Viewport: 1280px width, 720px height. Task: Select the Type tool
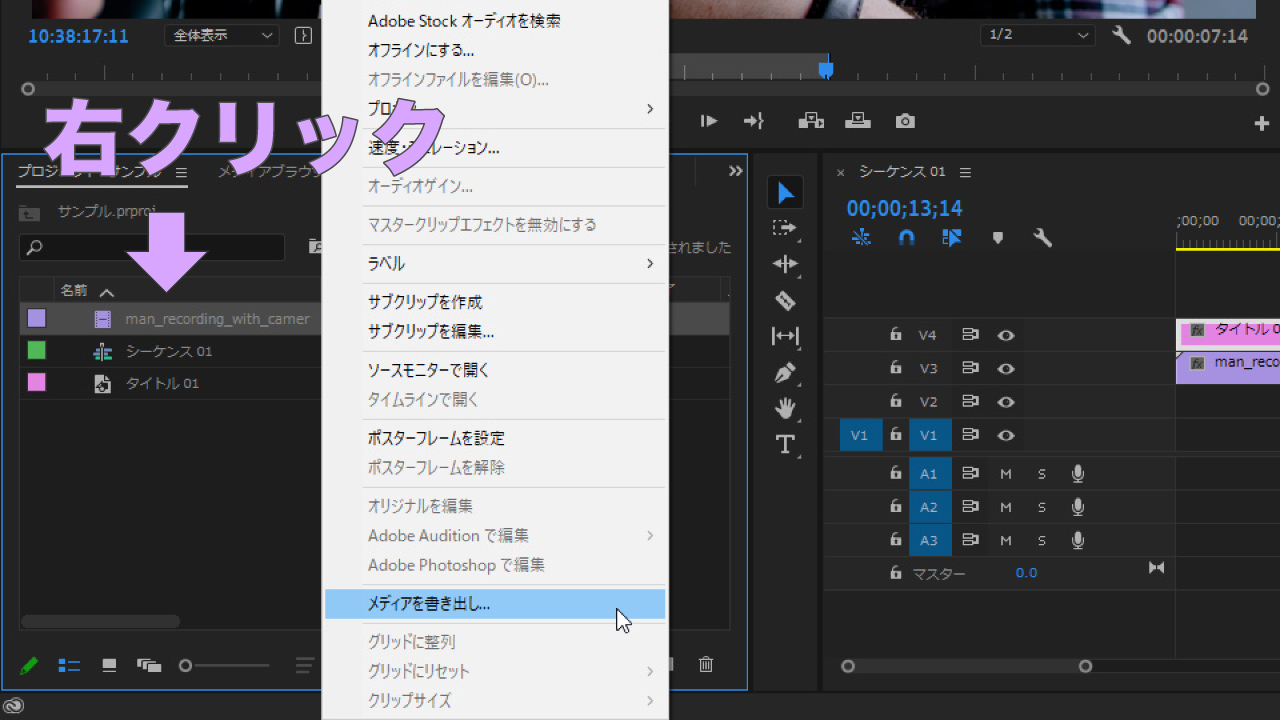785,444
